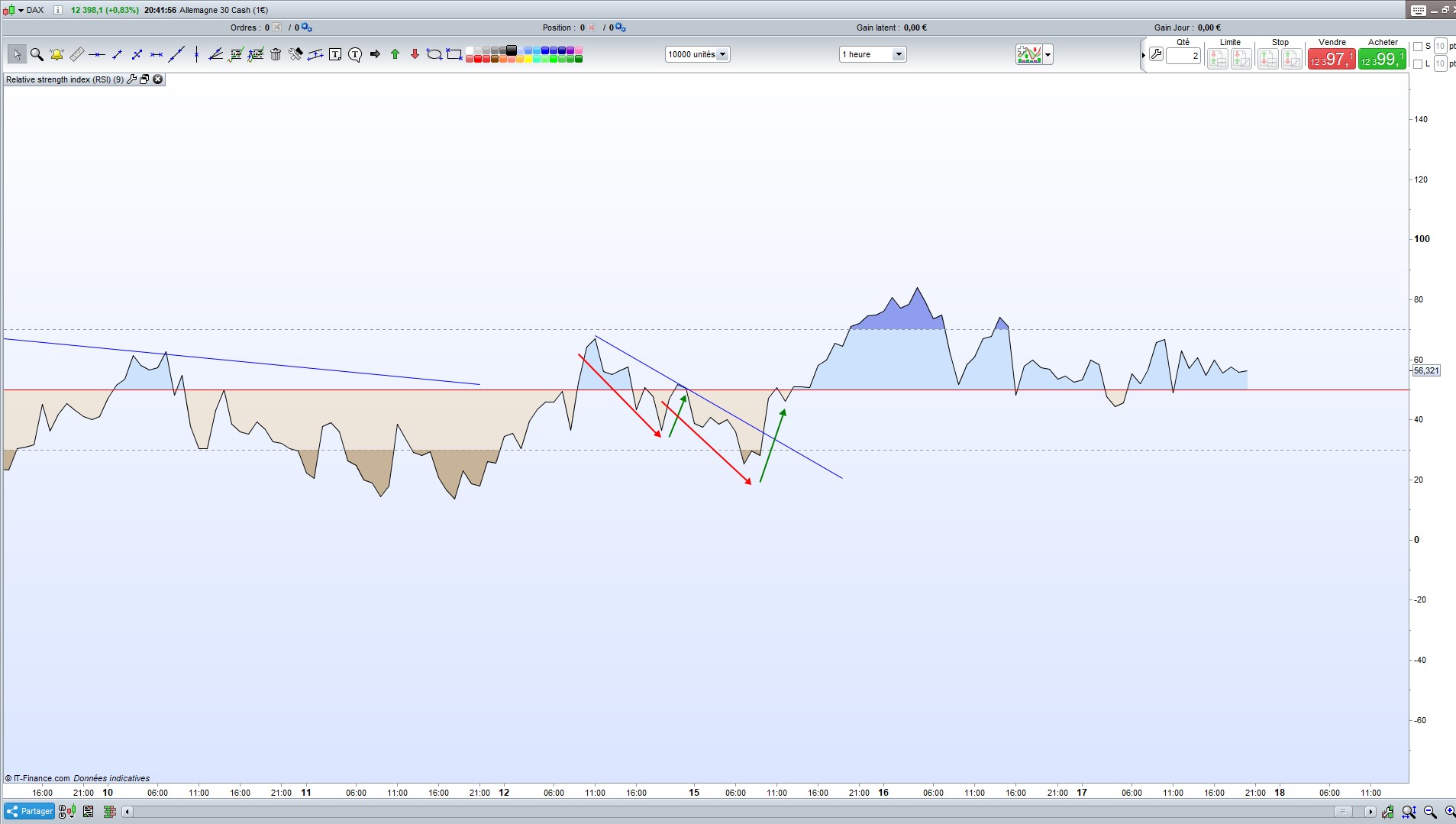Pick the pink color swatch
The image size is (1456, 824).
point(579,50)
